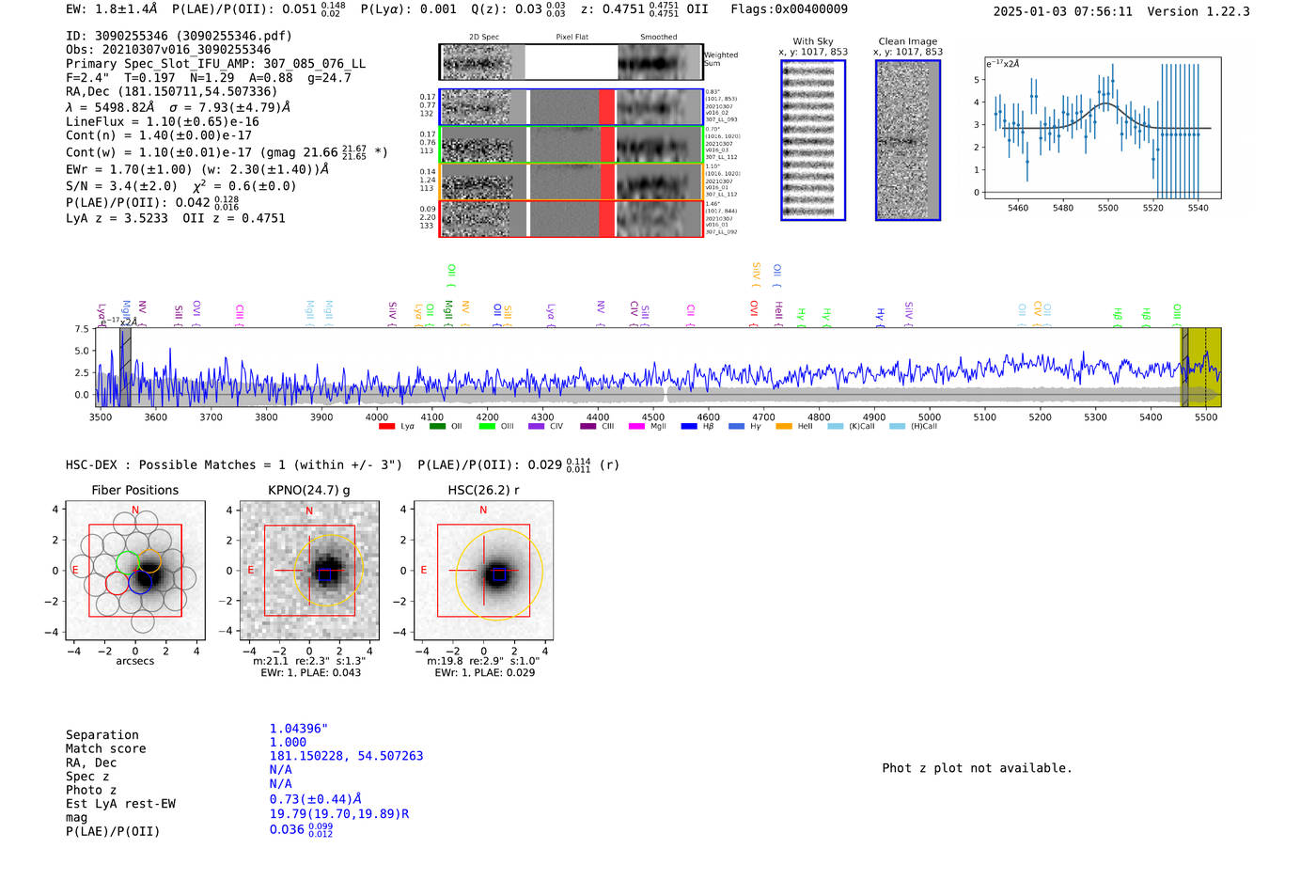Click the EW: 1.8±1.4Å header value
Screen dimensions: 1316x896
(x=111, y=8)
